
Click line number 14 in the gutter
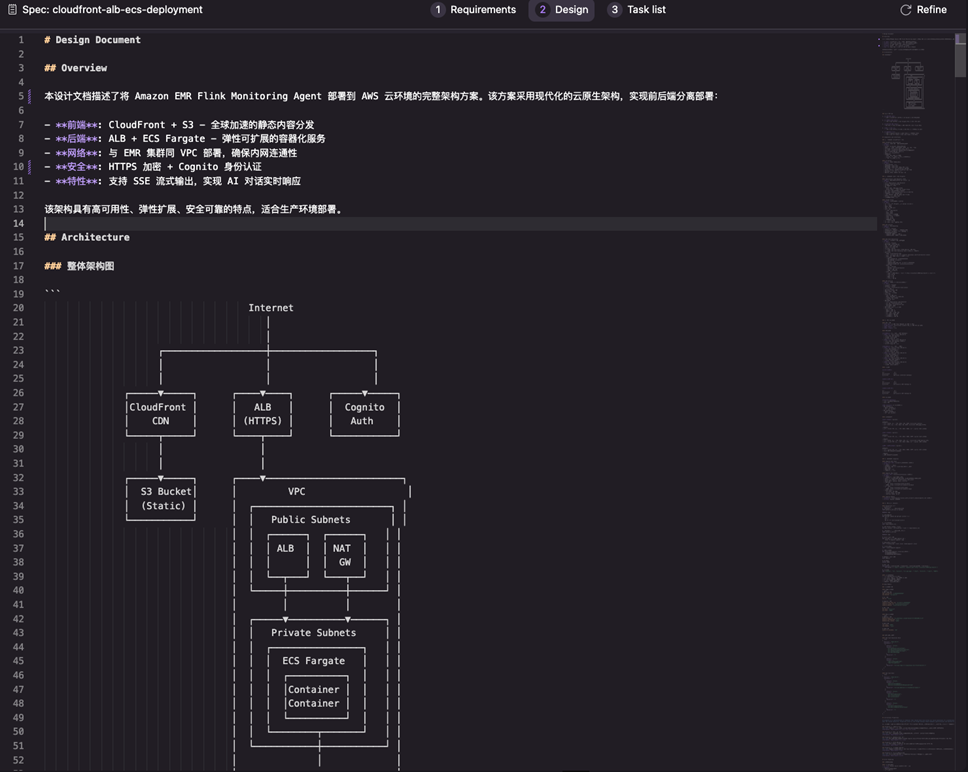point(19,223)
